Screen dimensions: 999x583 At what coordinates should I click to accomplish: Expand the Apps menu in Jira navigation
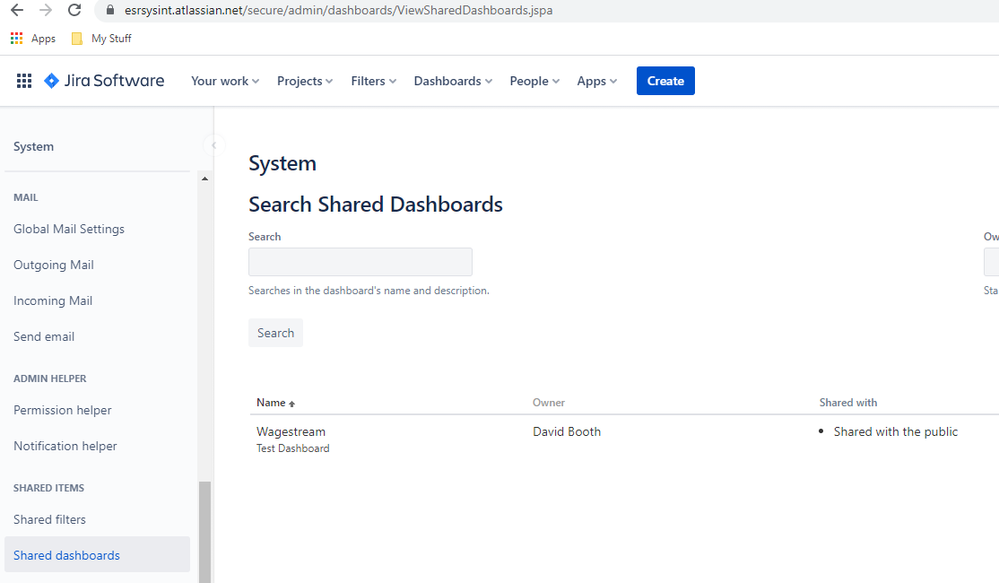click(x=597, y=81)
